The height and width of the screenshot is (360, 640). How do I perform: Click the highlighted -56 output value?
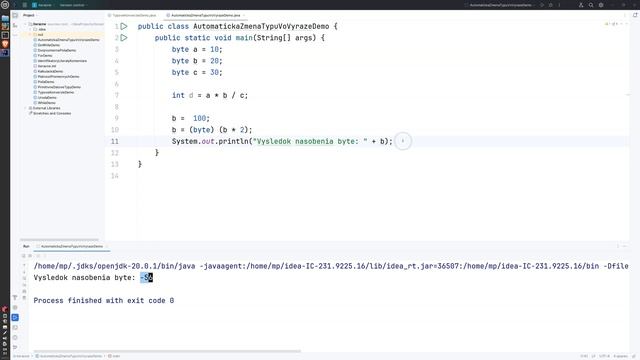click(147, 278)
